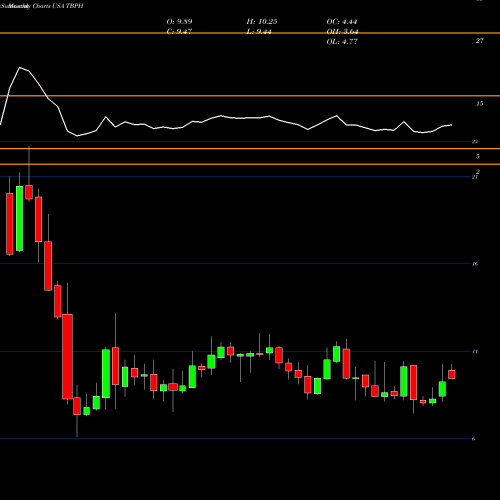
Task: Click the low value 'L: 9.44'
Action: click(259, 32)
